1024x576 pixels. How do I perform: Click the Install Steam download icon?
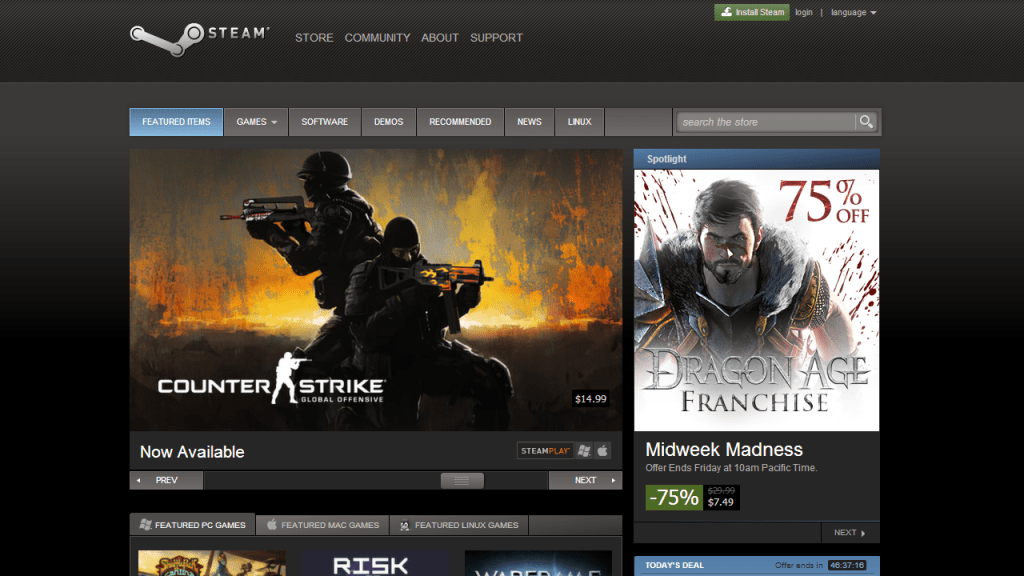point(726,12)
